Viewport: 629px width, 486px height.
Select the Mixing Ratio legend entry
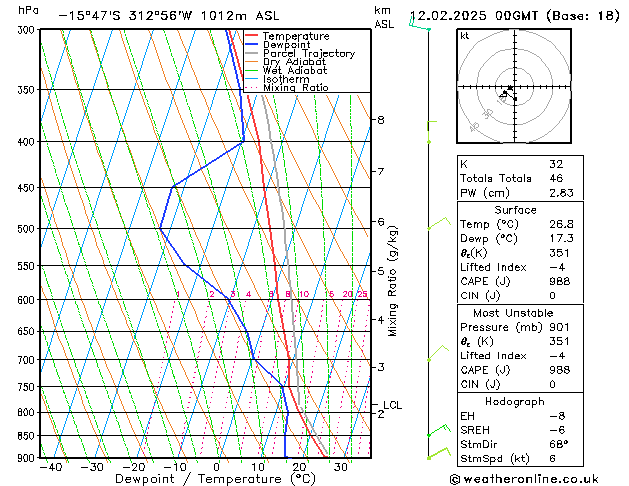coord(295,88)
